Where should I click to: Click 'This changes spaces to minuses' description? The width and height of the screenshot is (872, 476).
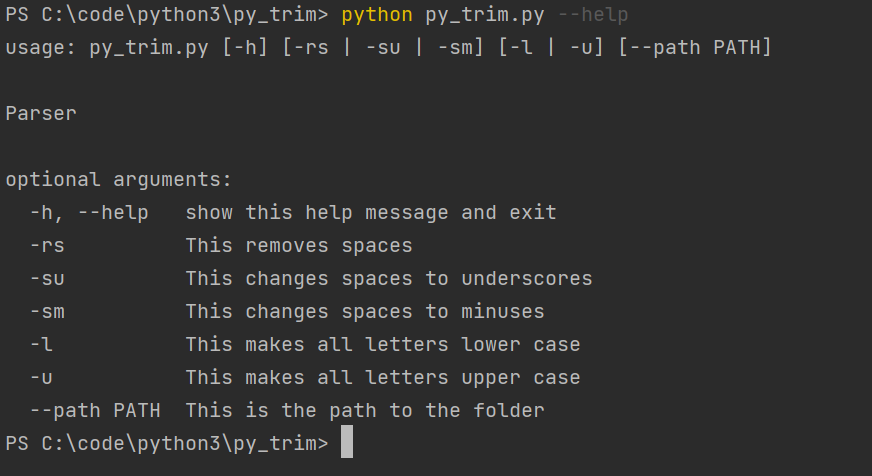(x=365, y=312)
